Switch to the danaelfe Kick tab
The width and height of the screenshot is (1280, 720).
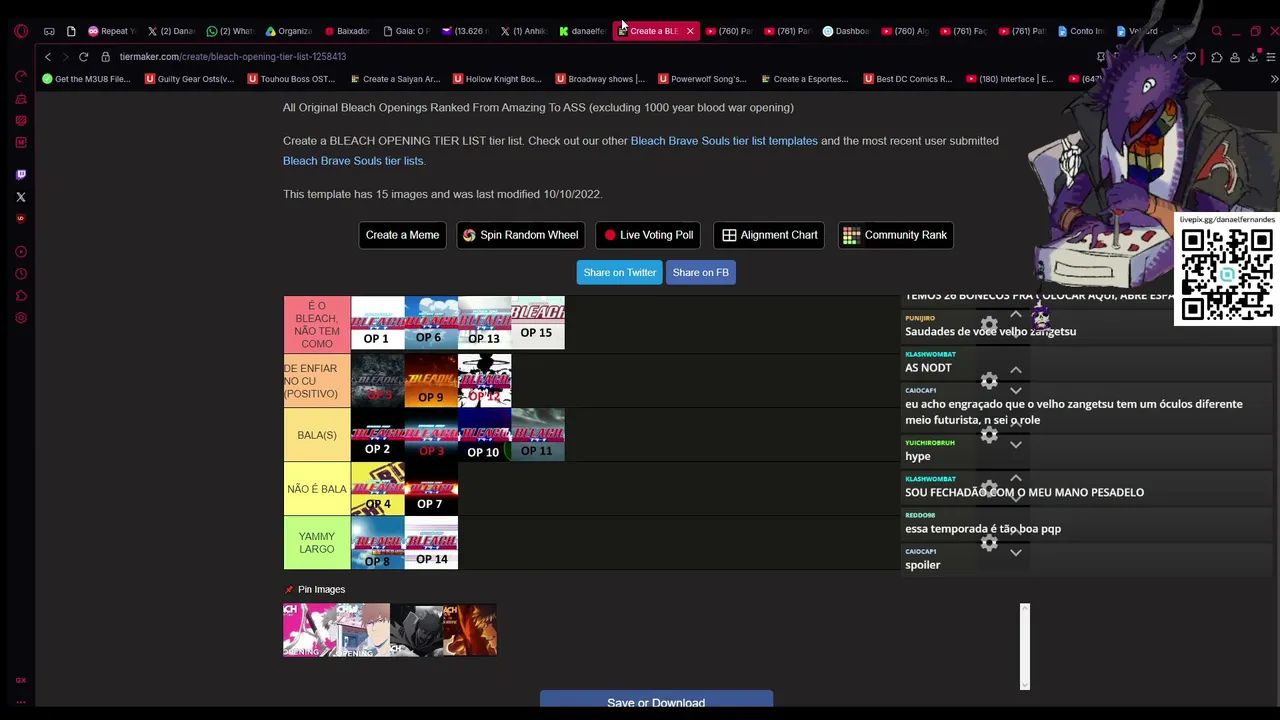pos(582,31)
